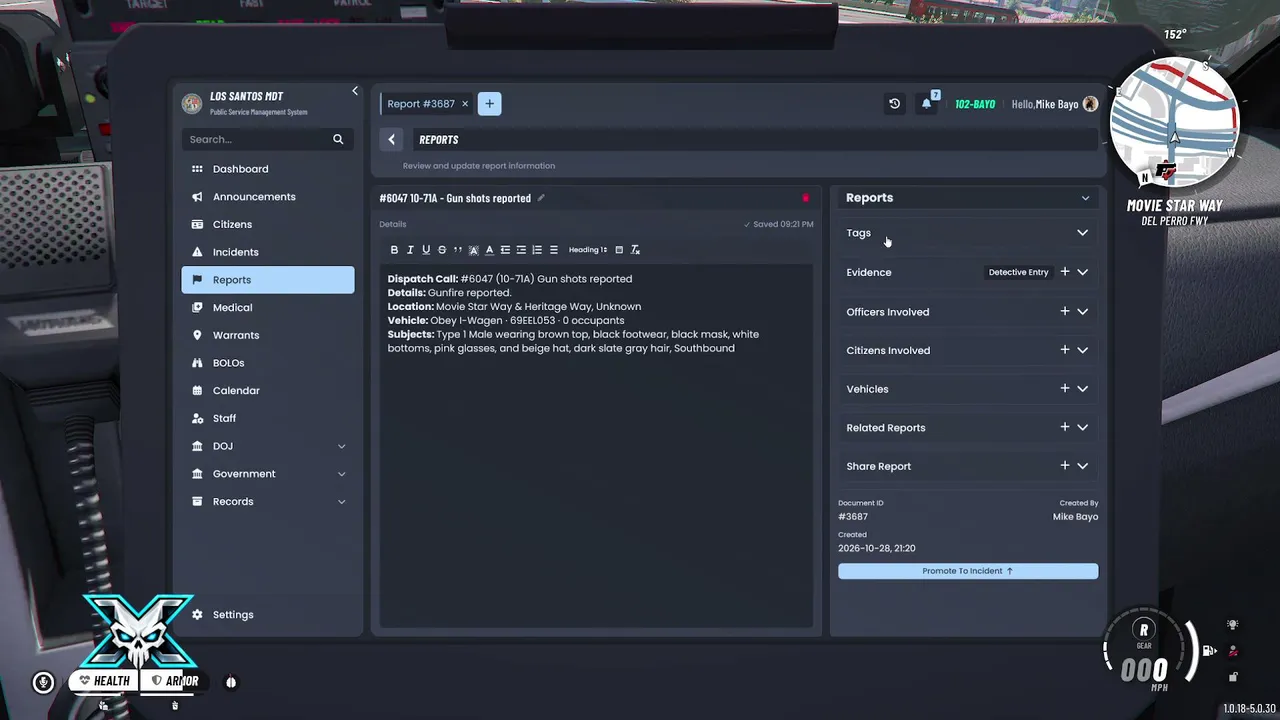
Task: Apply italic formatting in the editor
Action: [x=410, y=250]
